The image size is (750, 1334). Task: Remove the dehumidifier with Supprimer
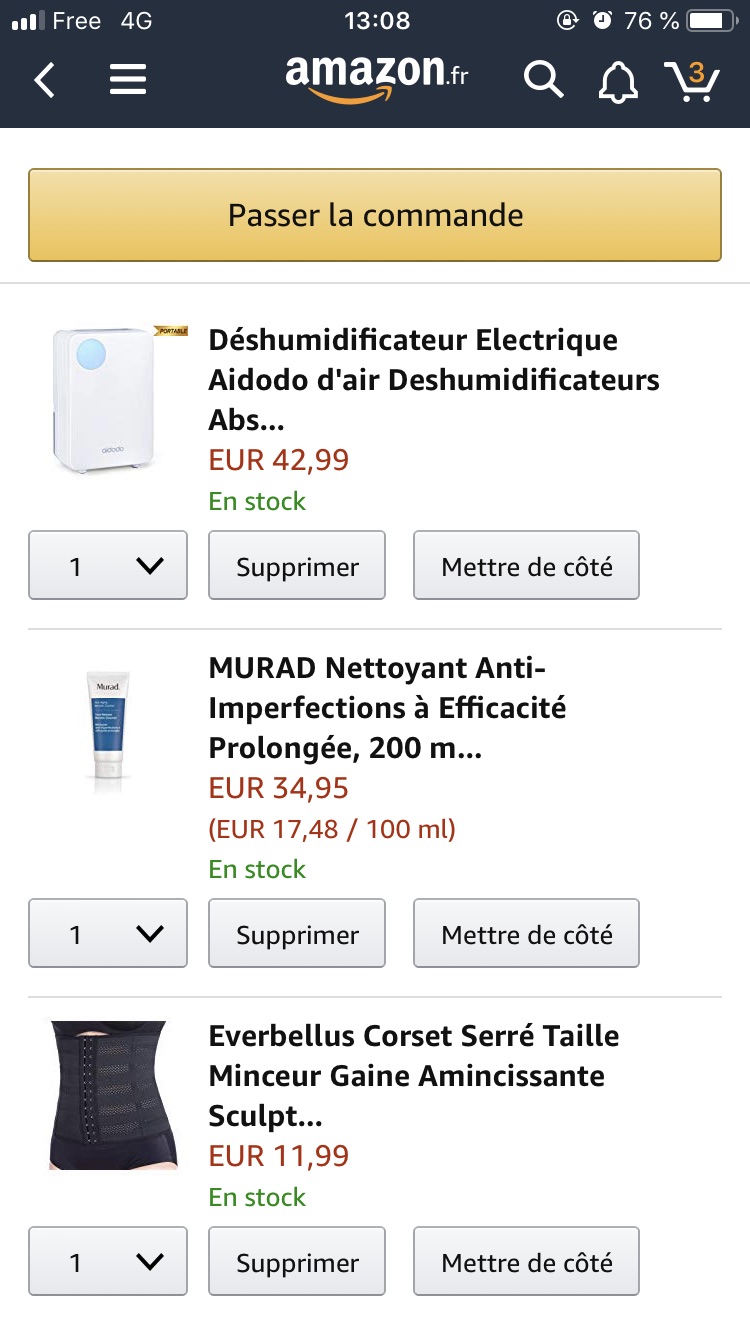point(297,565)
